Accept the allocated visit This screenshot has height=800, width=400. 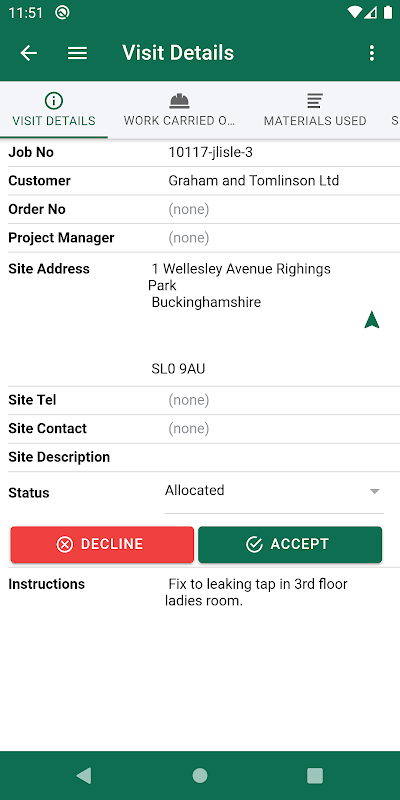pyautogui.click(x=290, y=544)
